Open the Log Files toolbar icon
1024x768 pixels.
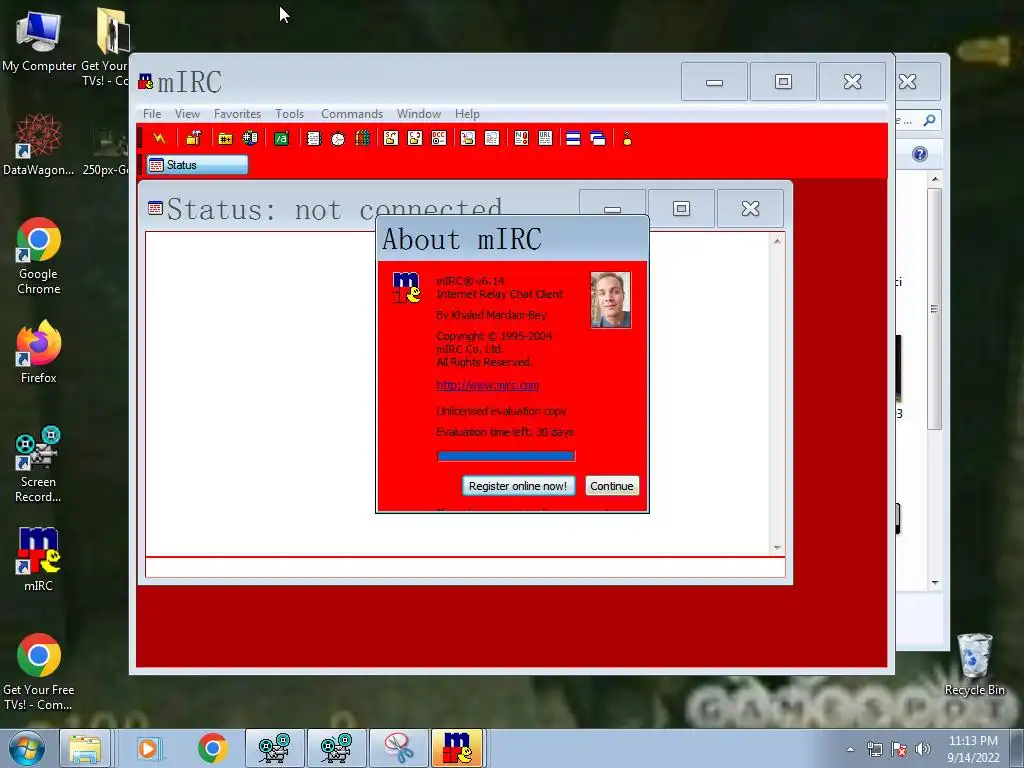[492, 138]
